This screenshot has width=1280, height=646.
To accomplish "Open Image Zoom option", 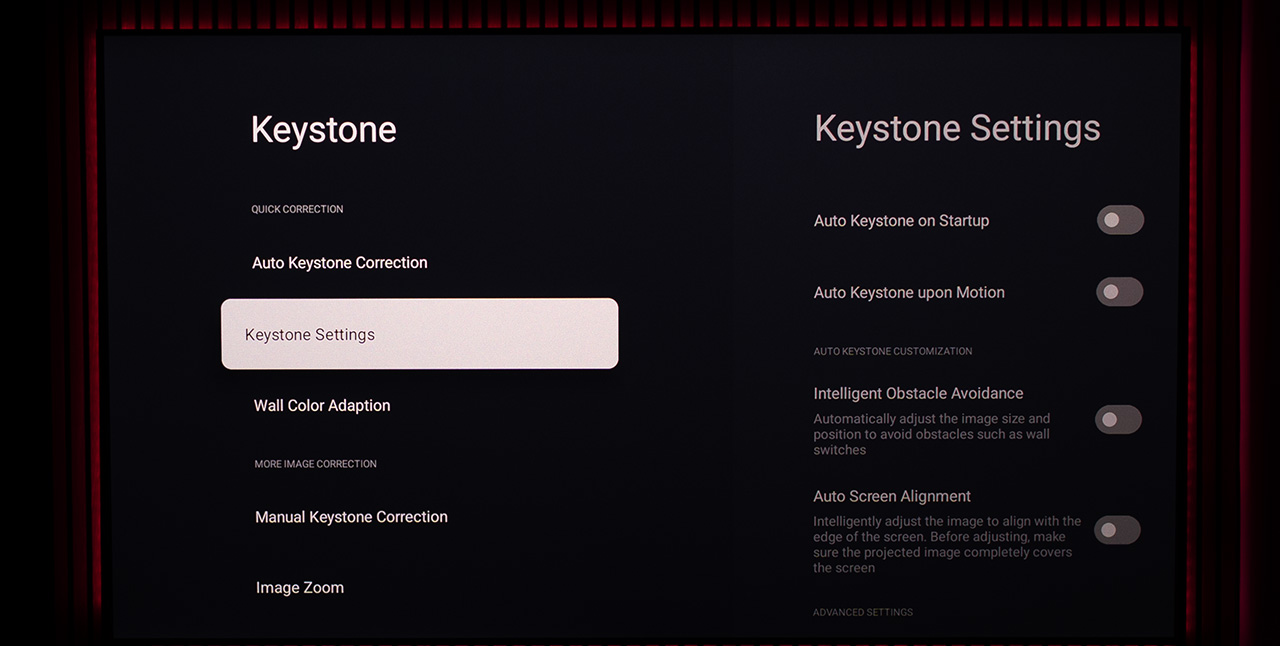I will pyautogui.click(x=300, y=588).
